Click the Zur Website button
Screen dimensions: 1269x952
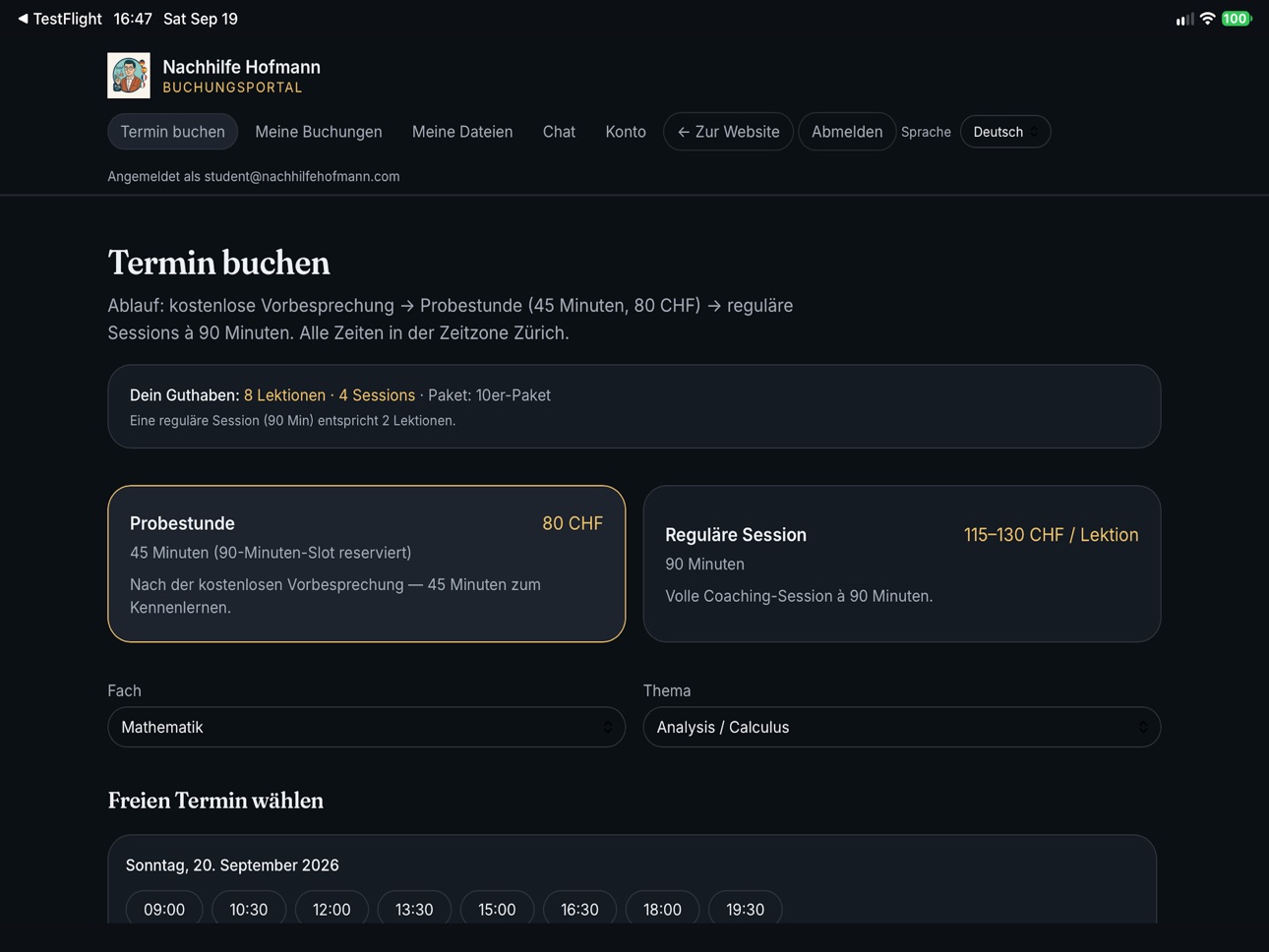click(x=728, y=132)
